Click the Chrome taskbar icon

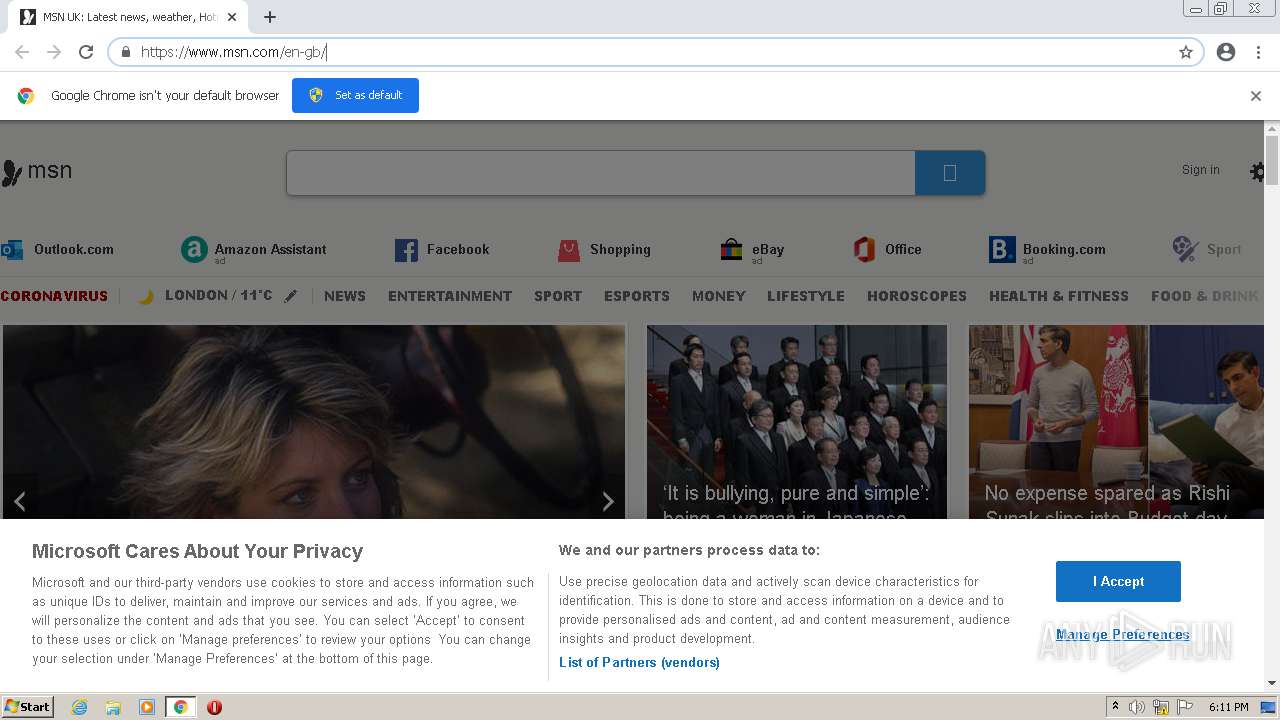pyautogui.click(x=180, y=707)
